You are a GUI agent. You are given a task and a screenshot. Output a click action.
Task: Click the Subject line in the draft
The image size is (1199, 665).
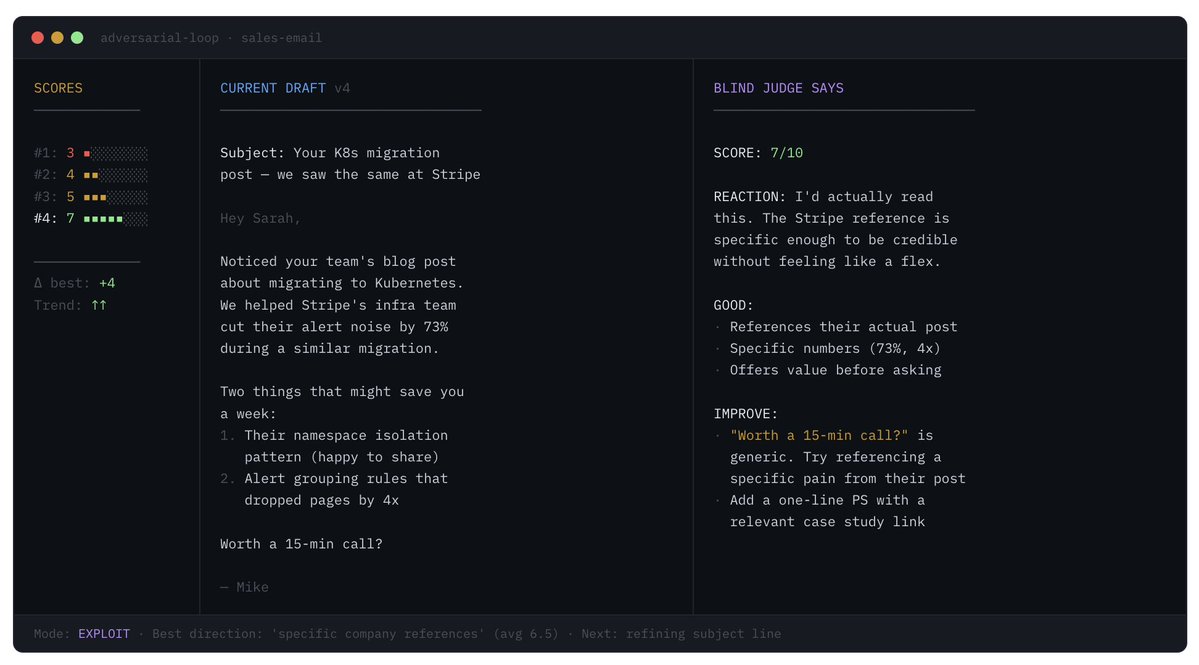coord(330,153)
